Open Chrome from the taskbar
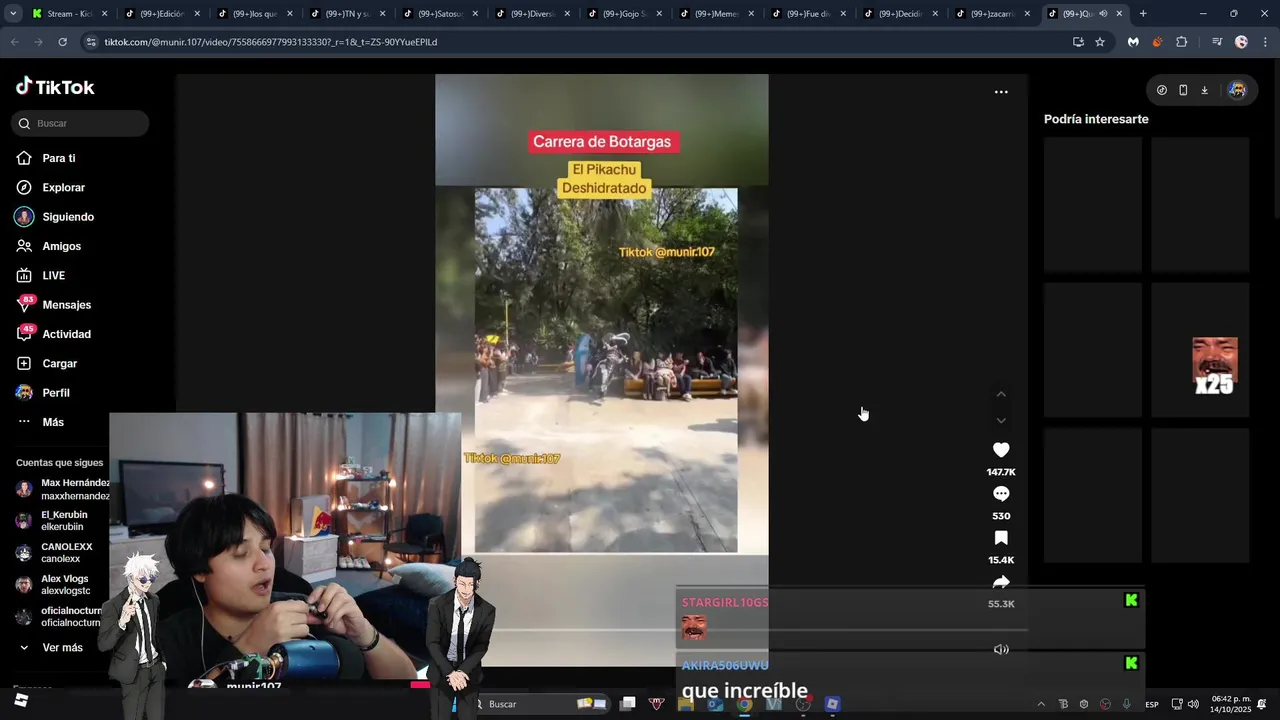The height and width of the screenshot is (720, 1280). coord(744,704)
